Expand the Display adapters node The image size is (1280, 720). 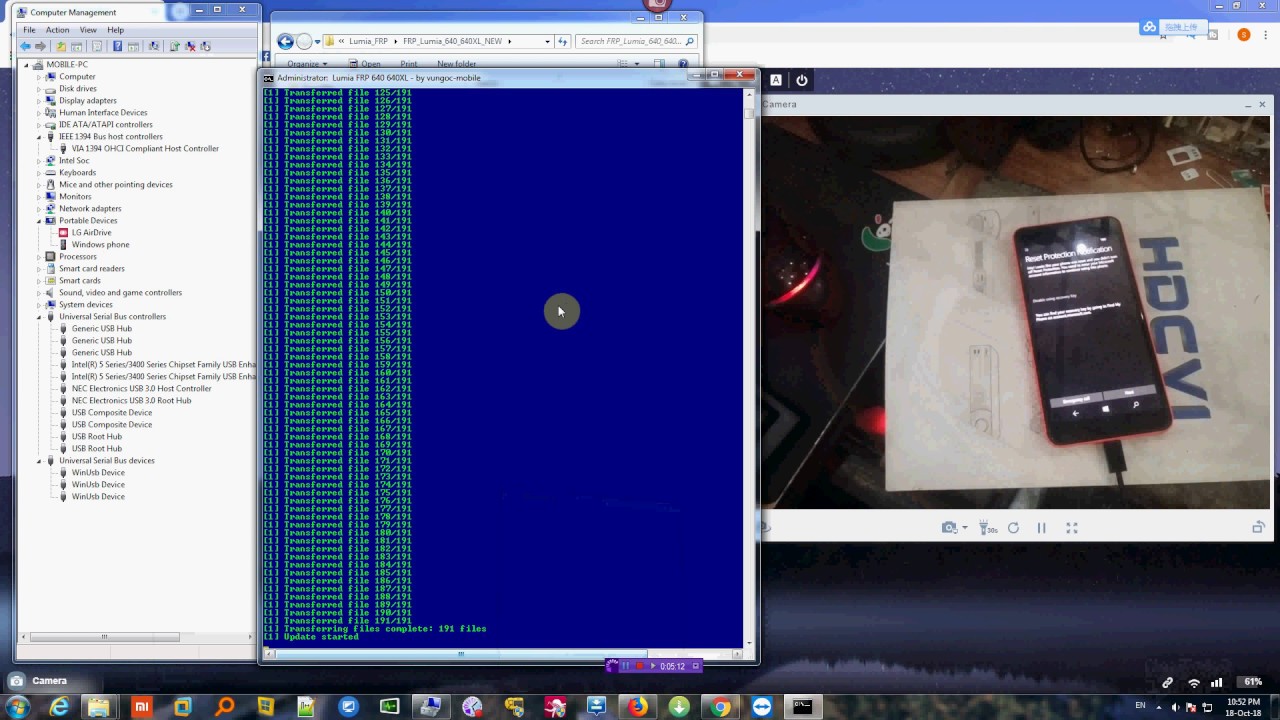point(39,100)
